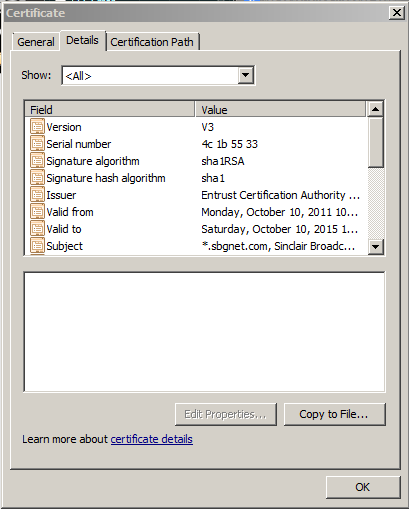Switch to the General tab
Image resolution: width=409 pixels, height=509 pixels.
(36, 42)
